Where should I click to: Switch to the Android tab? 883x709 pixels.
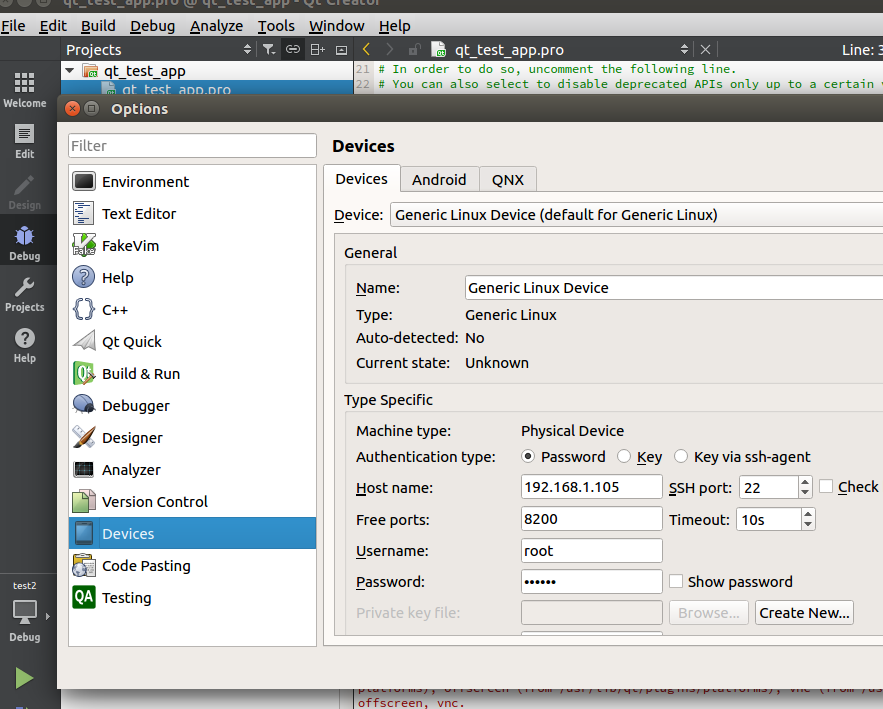point(439,180)
